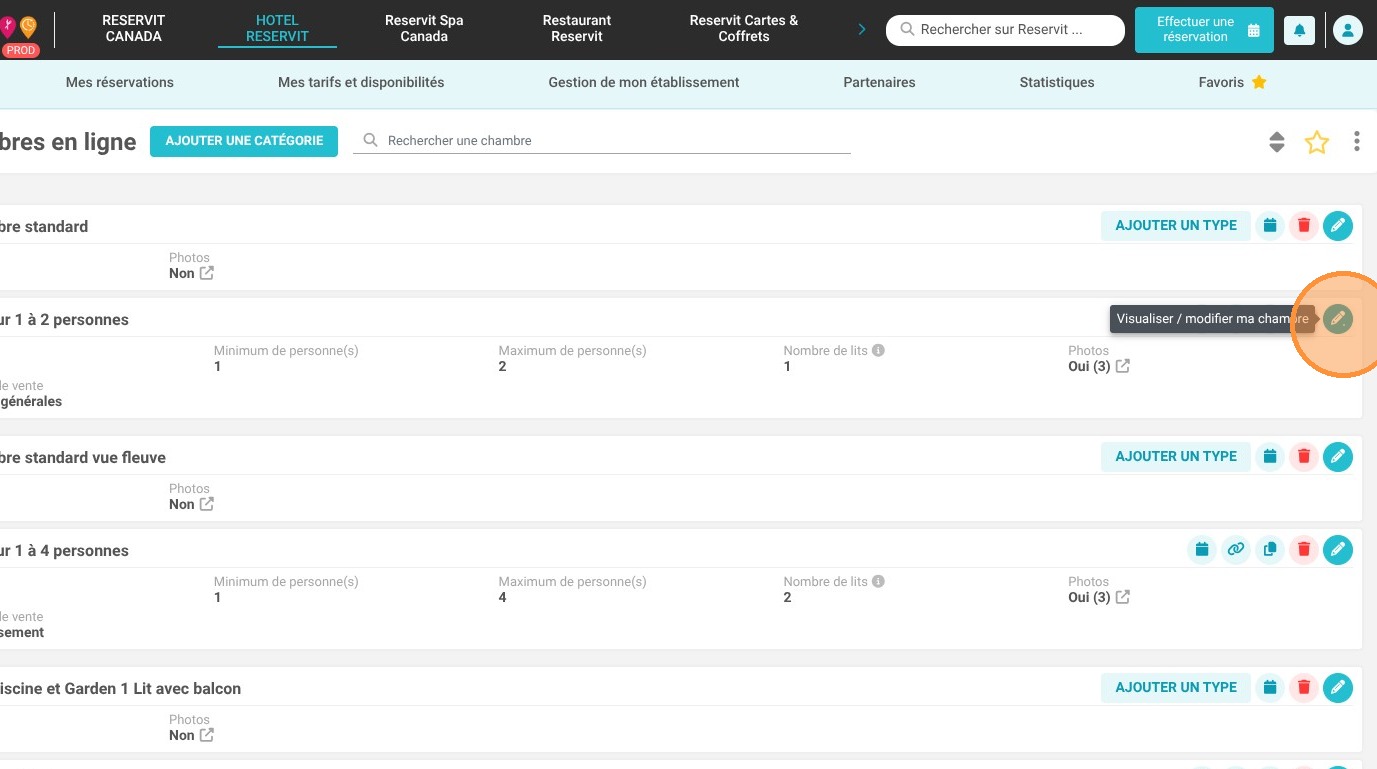Show 'Nombre de lits' info for 1-2 personnes room
The width and height of the screenshot is (1377, 769).
tap(878, 351)
